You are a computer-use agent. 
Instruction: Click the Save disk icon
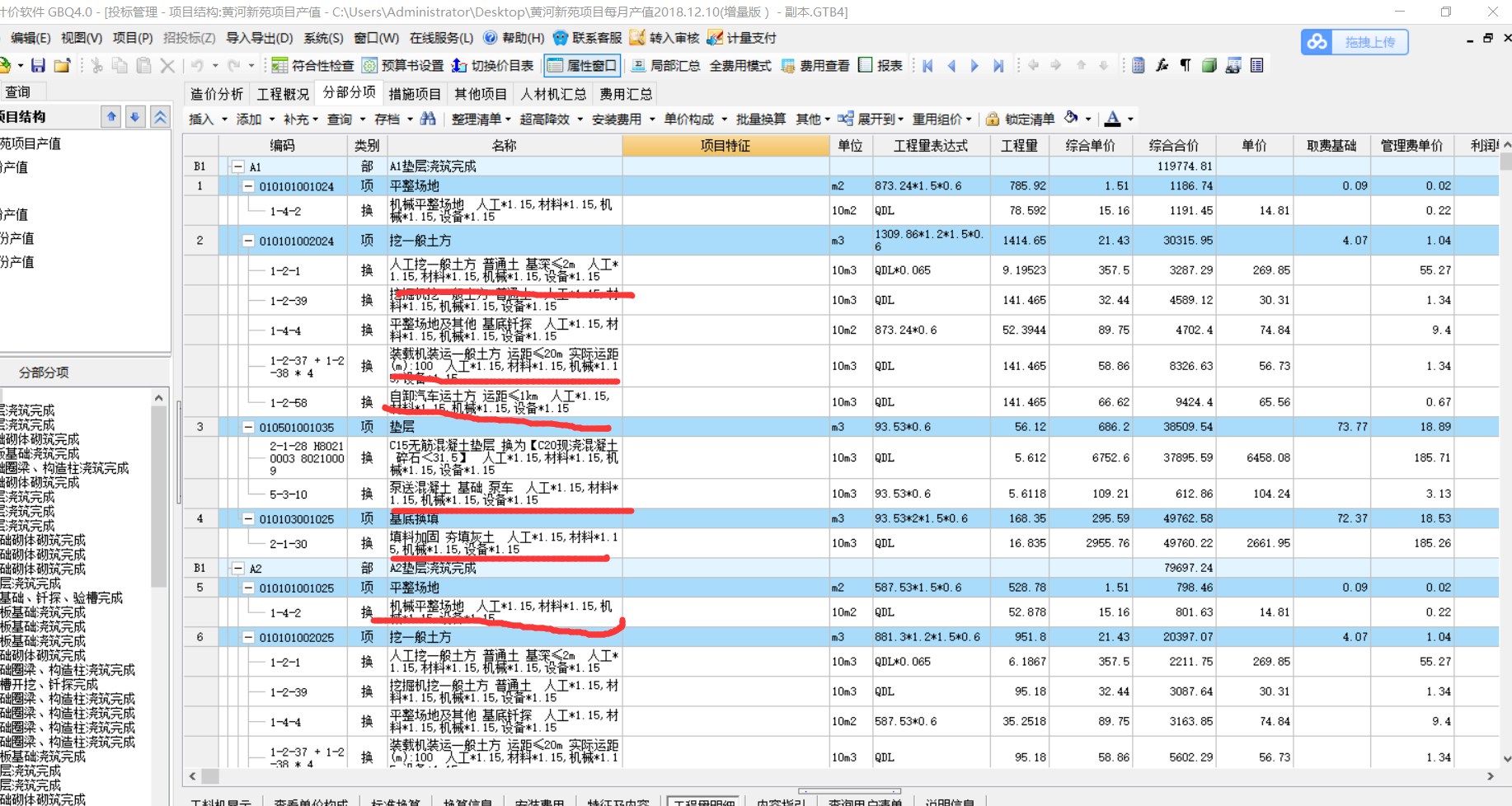[x=38, y=66]
